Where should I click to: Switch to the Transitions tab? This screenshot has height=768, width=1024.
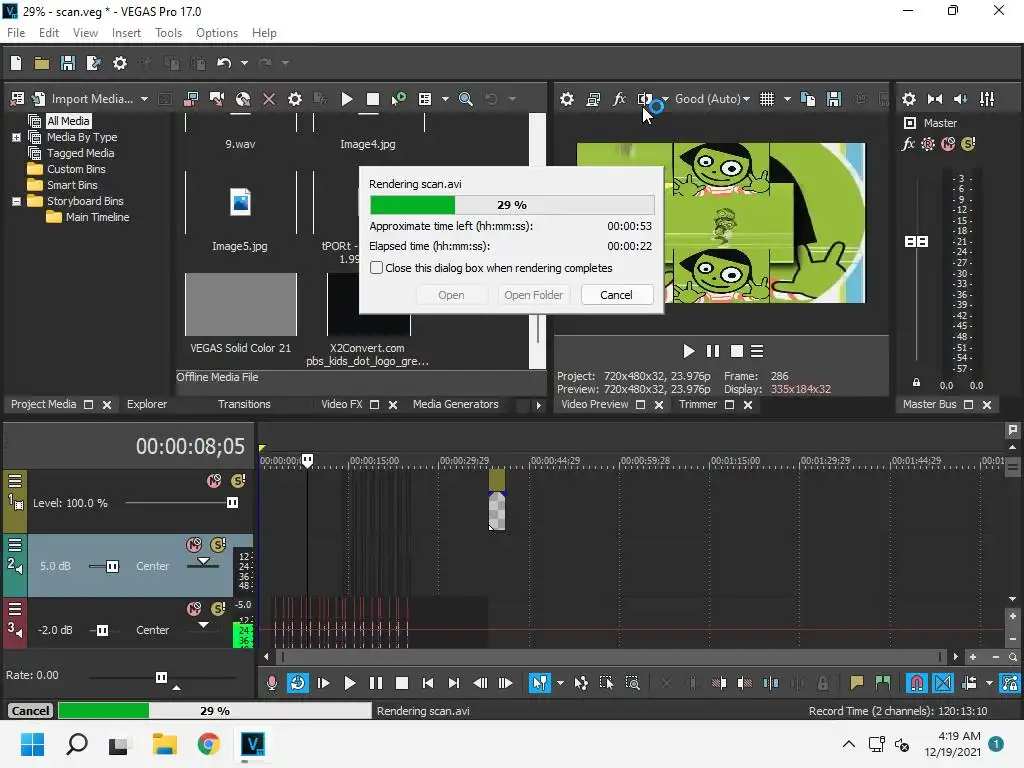(244, 404)
